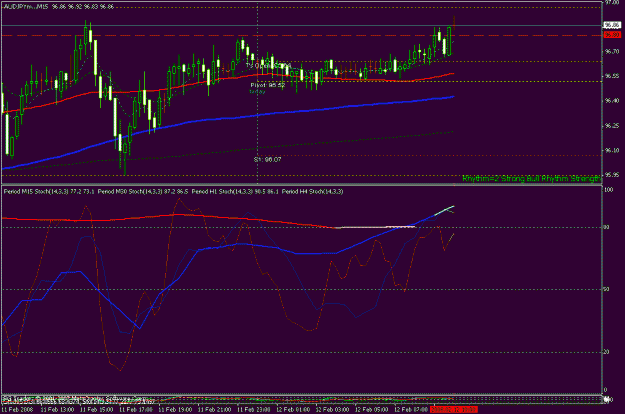Click the 'Period M15 Stoch(14,3,3)' indicator label
Screen dimensions: 625x414
tap(36, 192)
